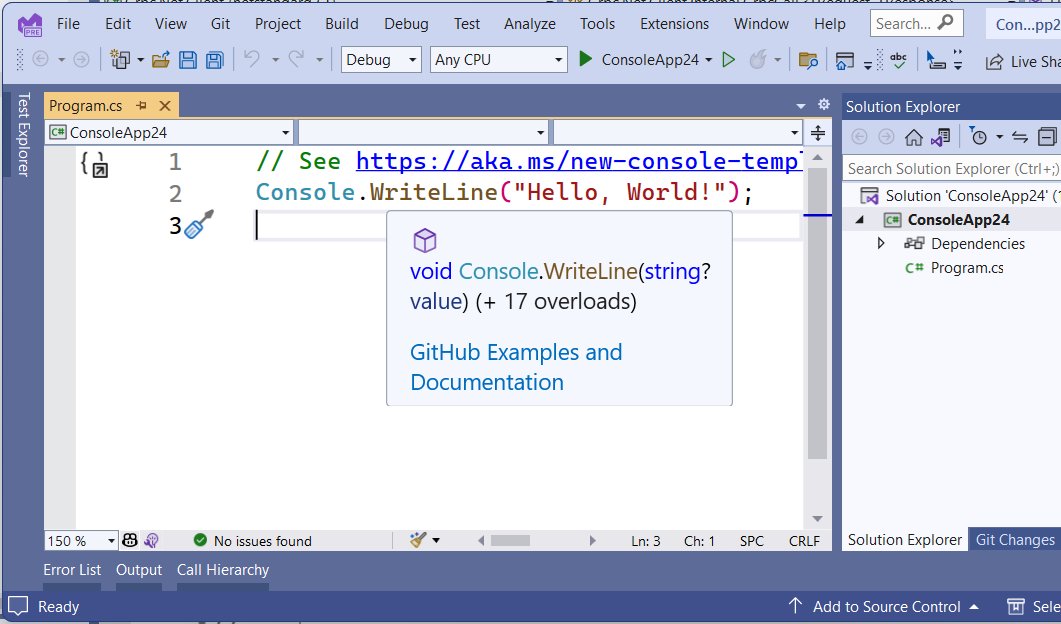
Task: Open the middle types navigation combo box
Action: pos(423,133)
